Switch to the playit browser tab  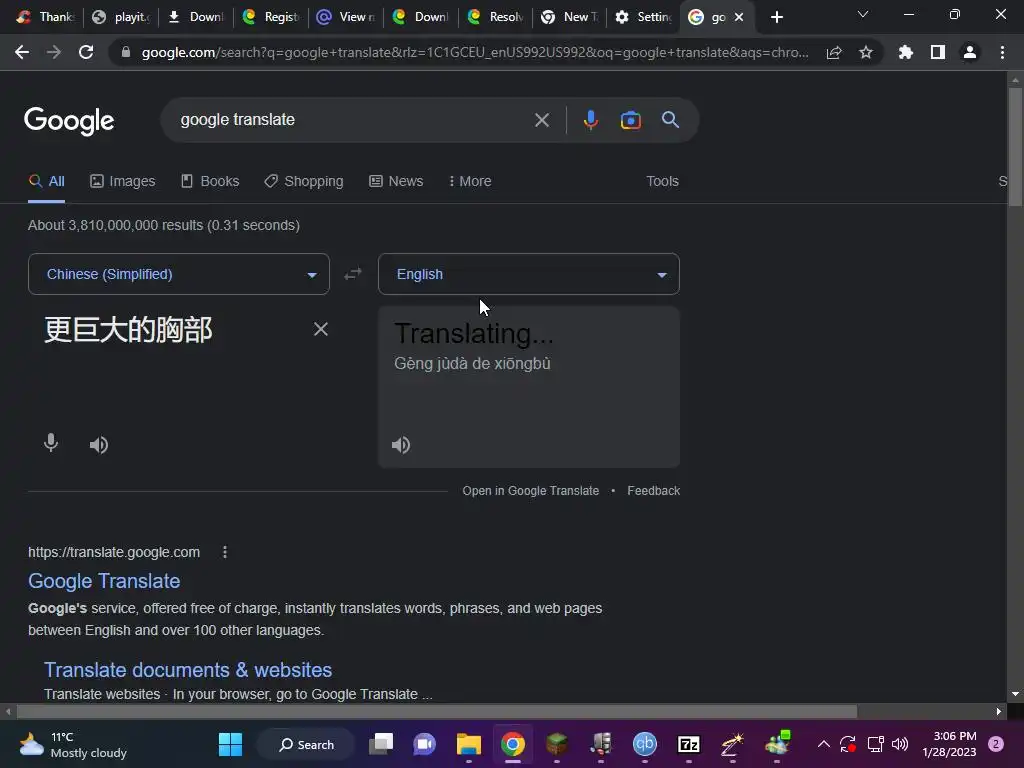[121, 17]
